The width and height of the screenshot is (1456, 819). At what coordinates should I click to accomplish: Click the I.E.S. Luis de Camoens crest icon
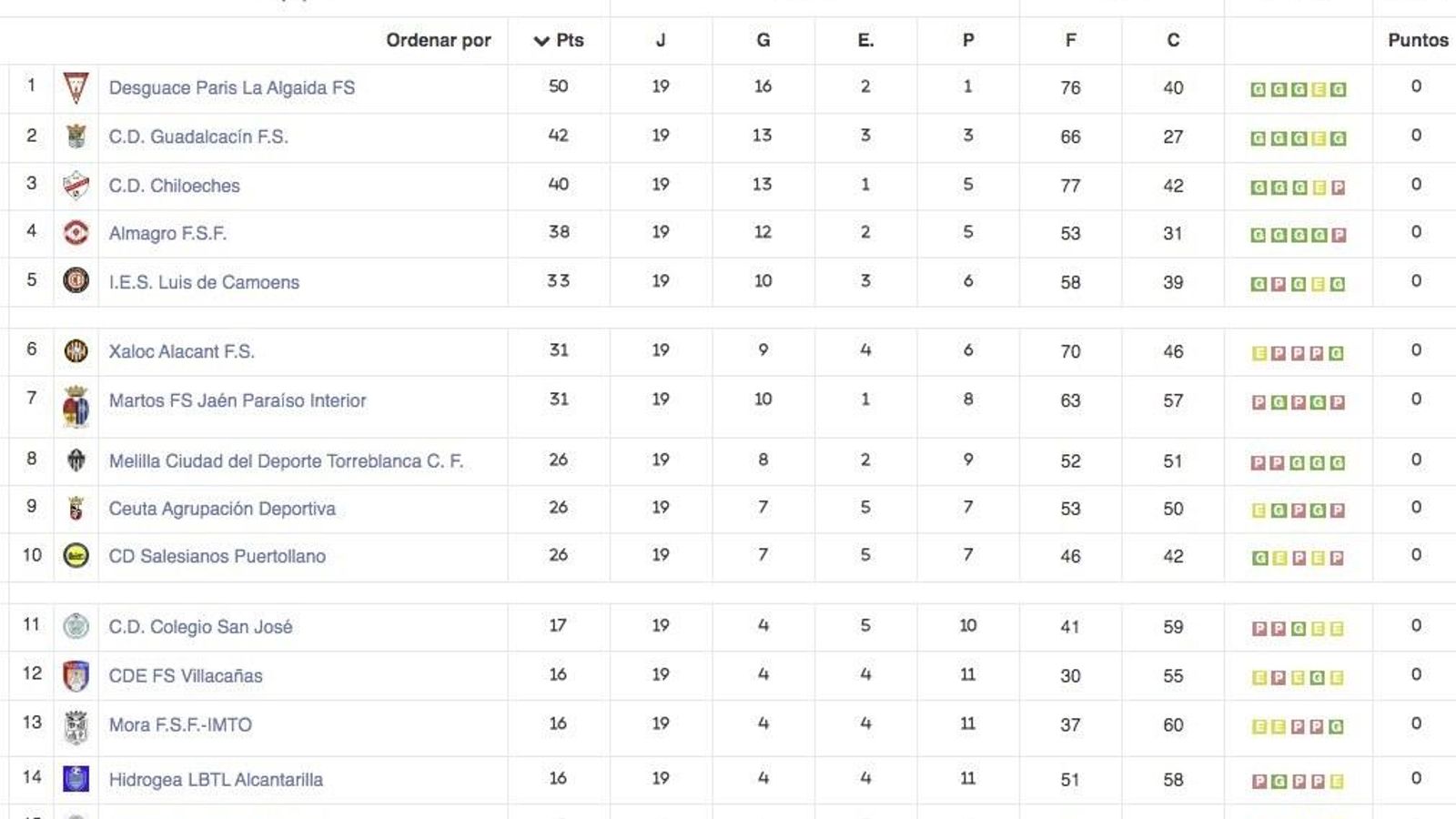click(x=77, y=282)
